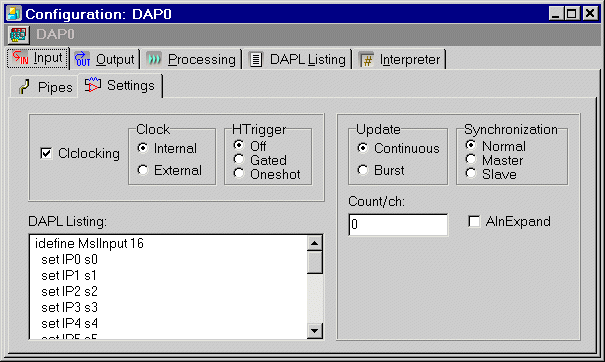Viewport: 605px width, 362px height.
Task: Choose Burst update mode
Action: (363, 170)
